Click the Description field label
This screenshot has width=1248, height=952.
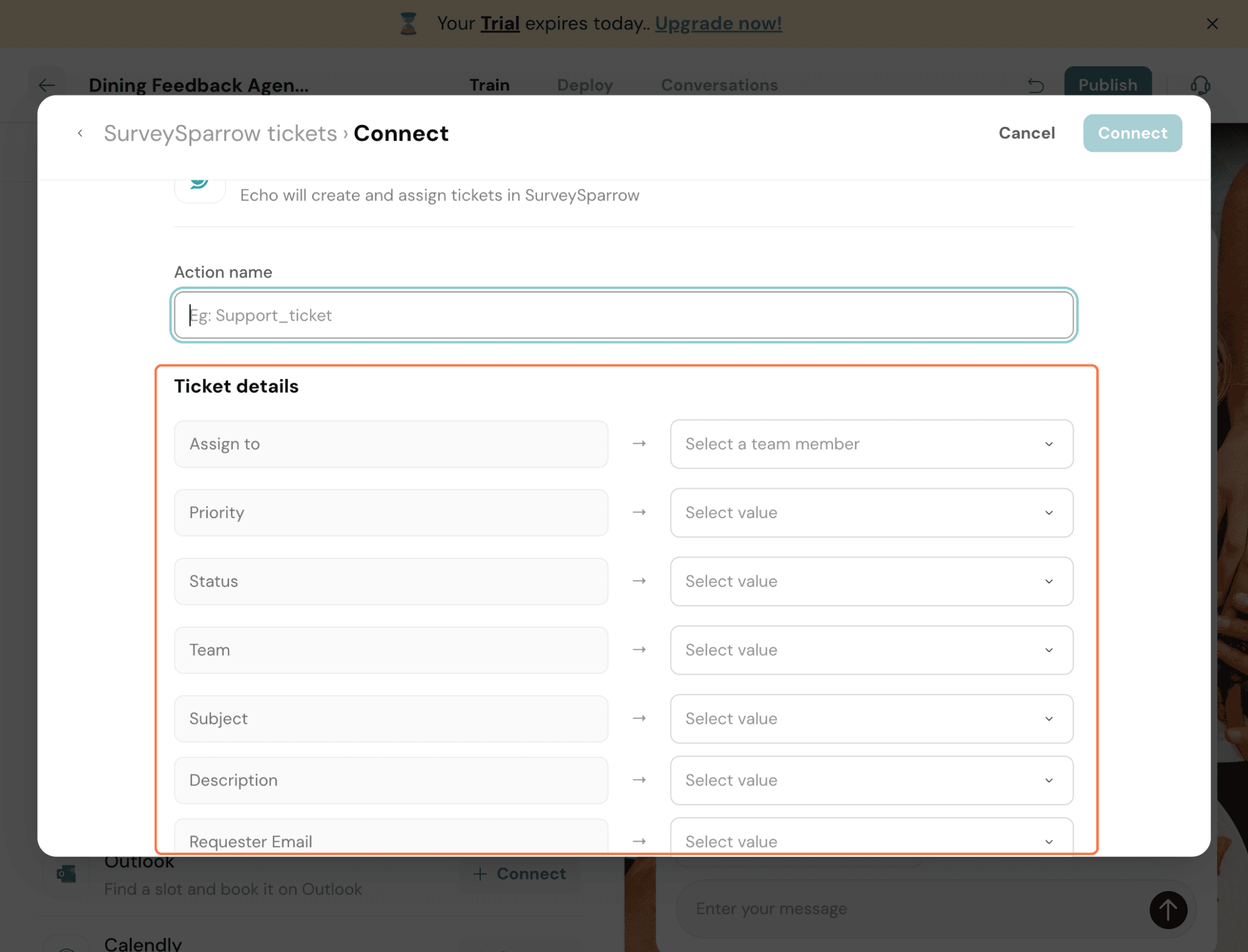(391, 780)
